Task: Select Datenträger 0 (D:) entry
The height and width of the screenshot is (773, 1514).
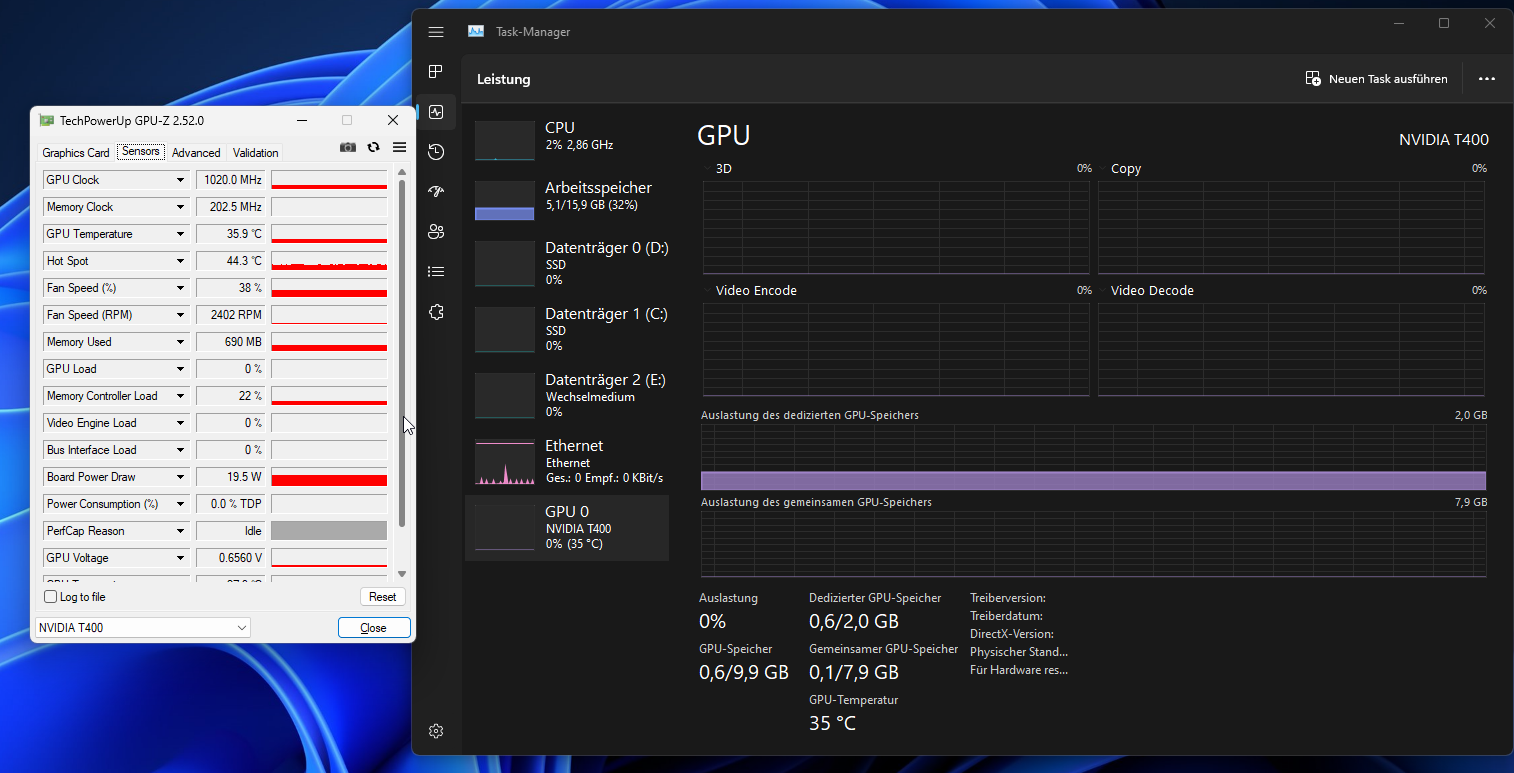Action: click(x=567, y=263)
